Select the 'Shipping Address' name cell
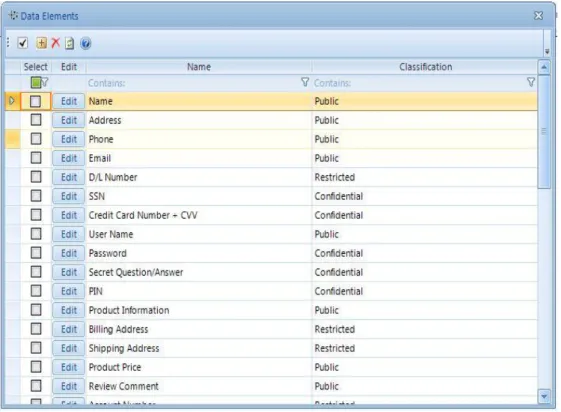The image size is (561, 412). click(199, 348)
